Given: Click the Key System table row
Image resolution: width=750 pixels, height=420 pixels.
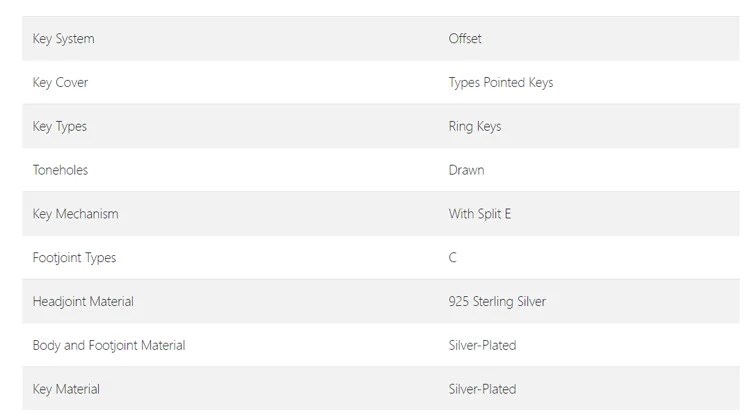Looking at the screenshot, I should (381, 39).
